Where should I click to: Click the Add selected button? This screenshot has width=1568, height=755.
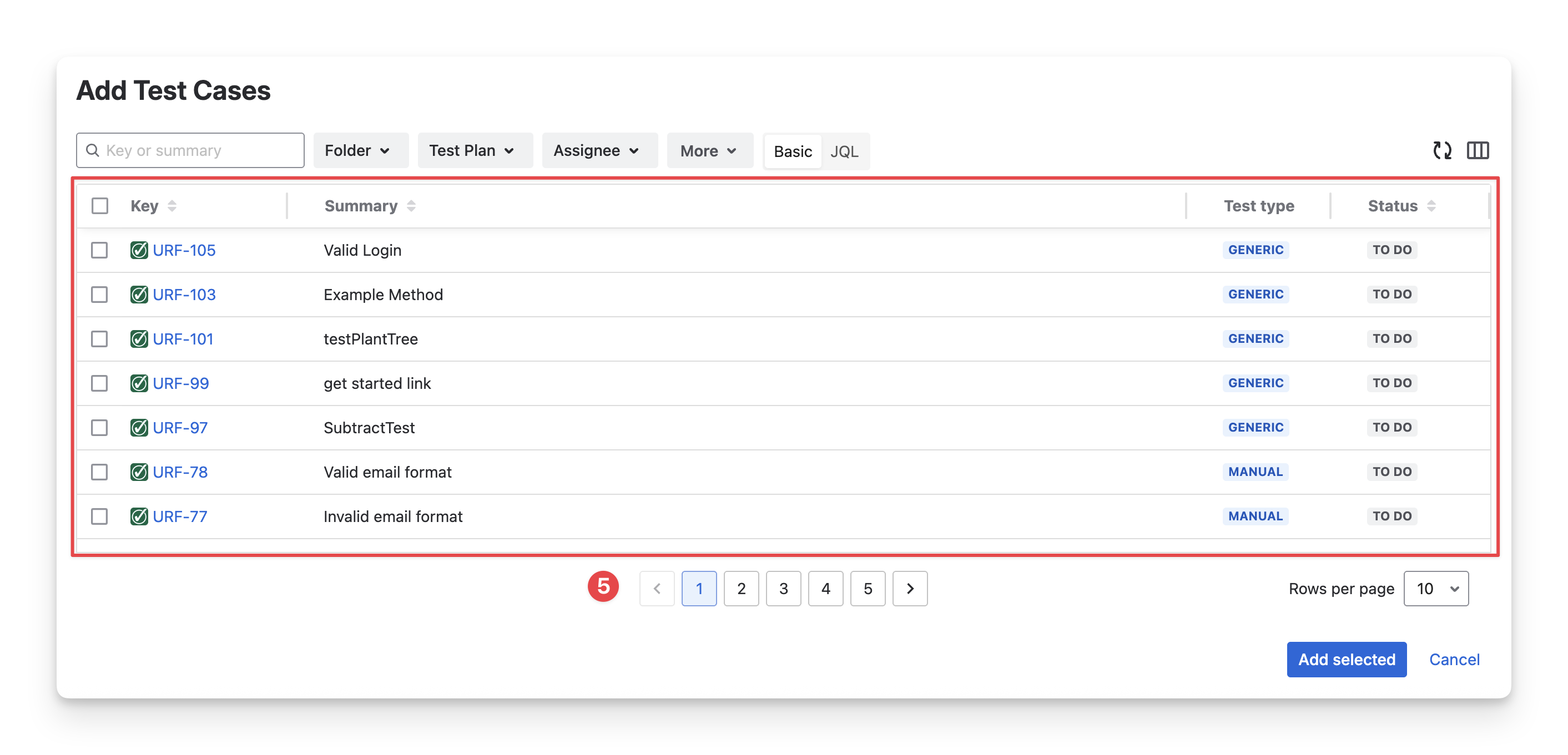coord(1346,660)
